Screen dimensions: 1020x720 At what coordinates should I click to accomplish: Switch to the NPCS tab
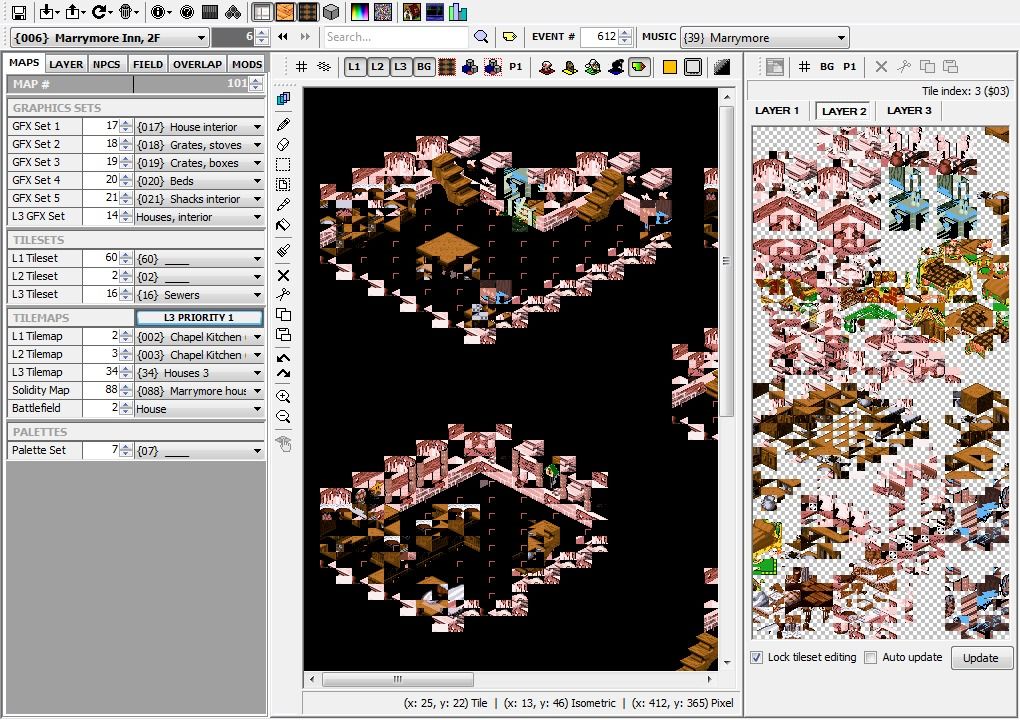coord(106,64)
